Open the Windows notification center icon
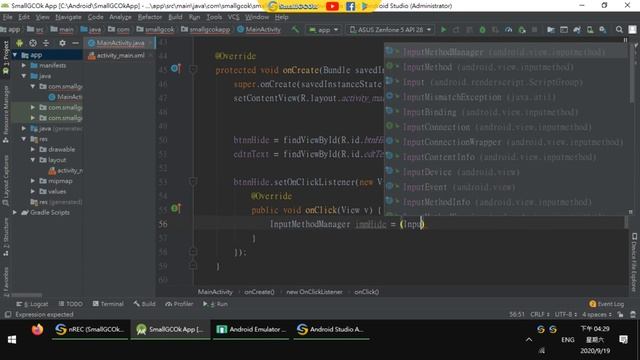The image size is (640, 360). (x=623, y=340)
